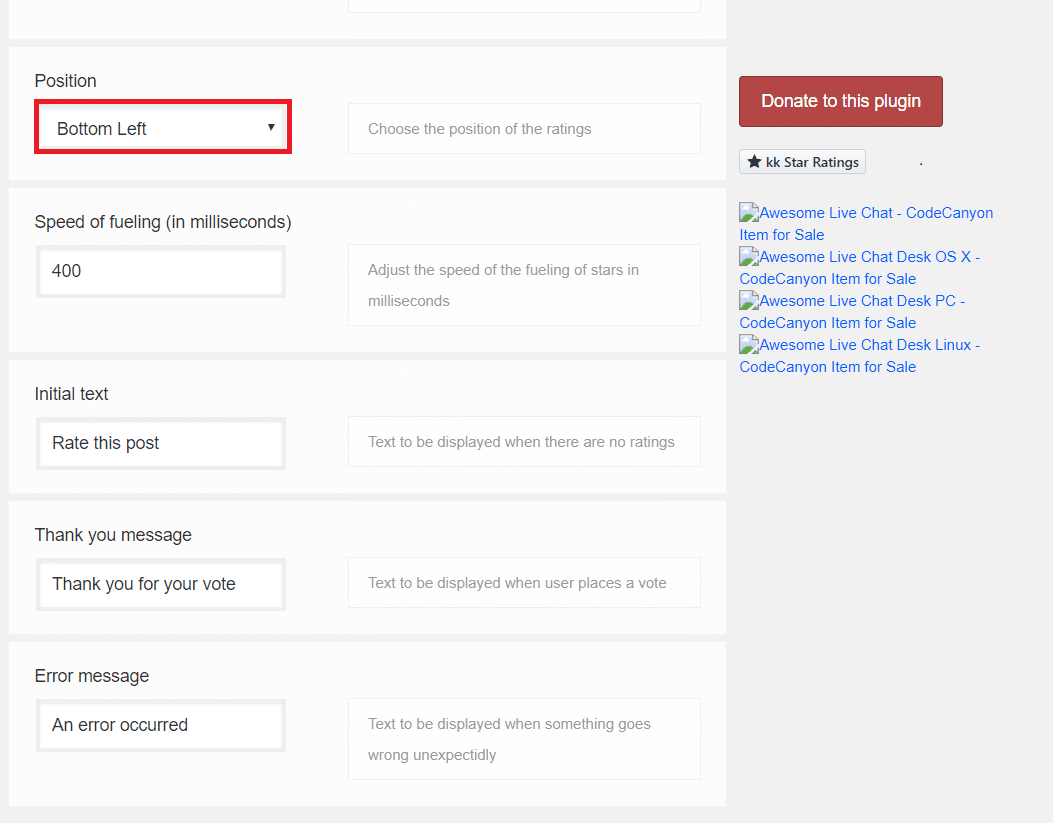This screenshot has height=823, width=1053.
Task: Click the 'Adjust the speed of the fueling' help text
Action: pos(503,270)
